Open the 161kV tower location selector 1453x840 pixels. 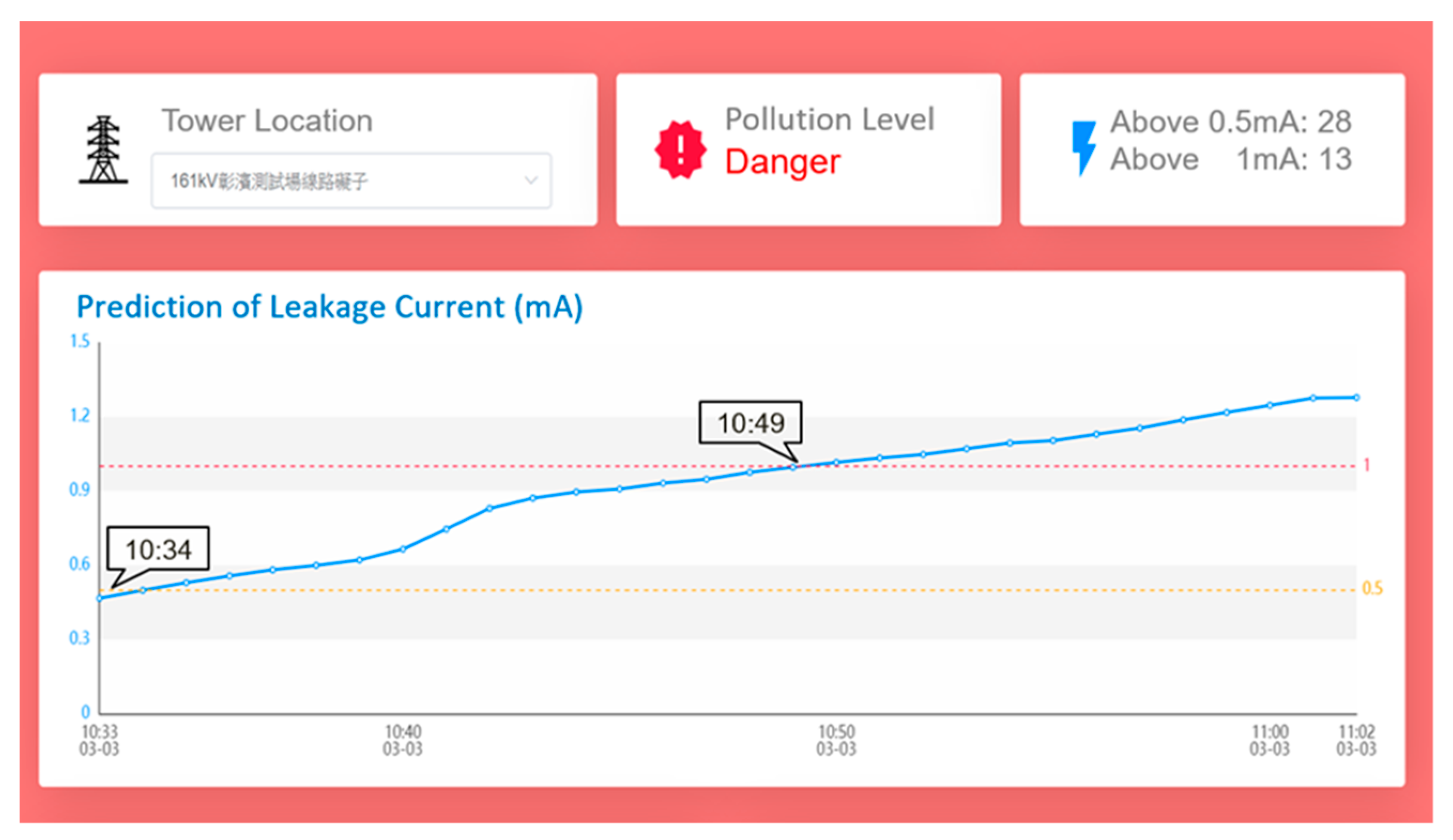pyautogui.click(x=350, y=181)
